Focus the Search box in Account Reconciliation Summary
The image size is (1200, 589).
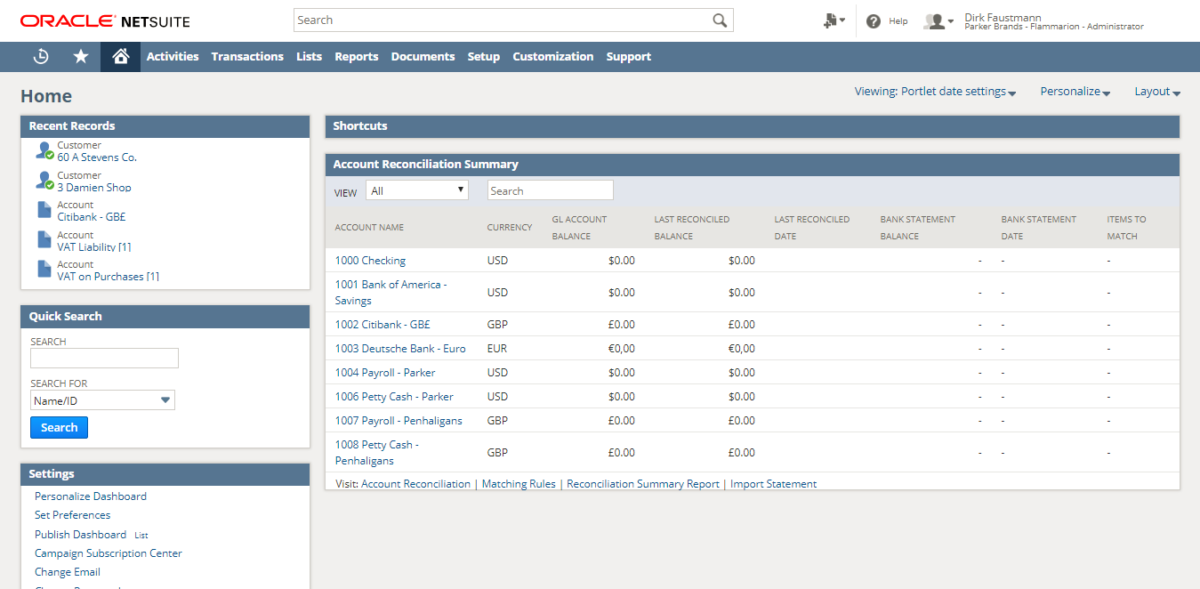tap(550, 190)
